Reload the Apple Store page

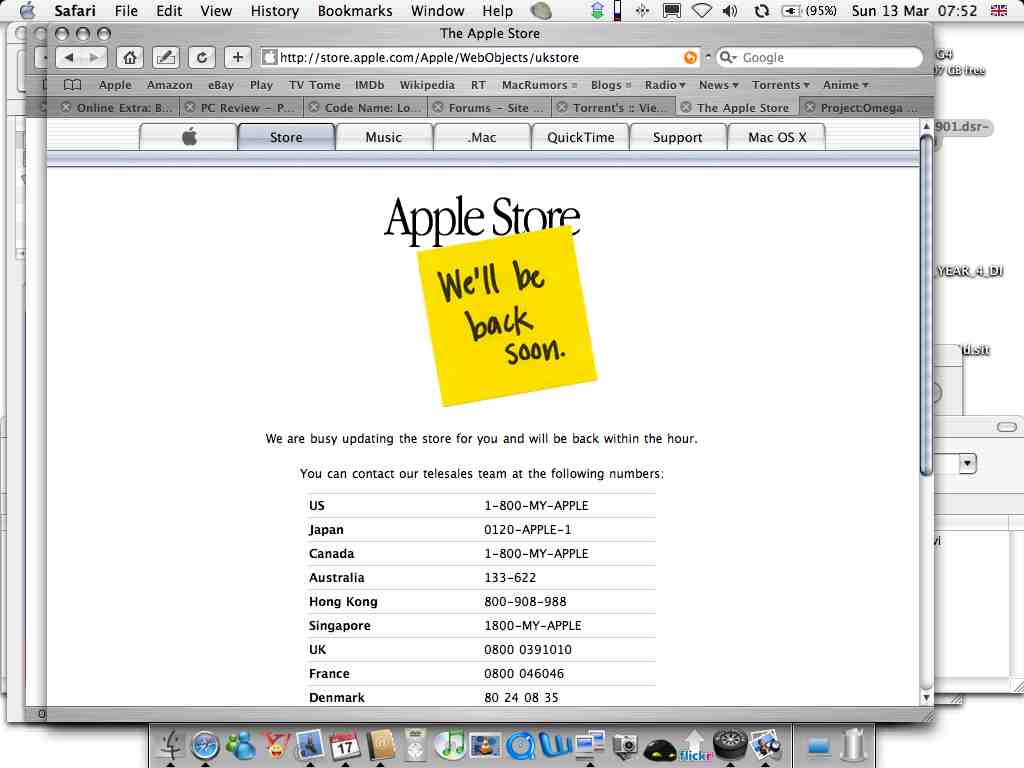click(202, 57)
